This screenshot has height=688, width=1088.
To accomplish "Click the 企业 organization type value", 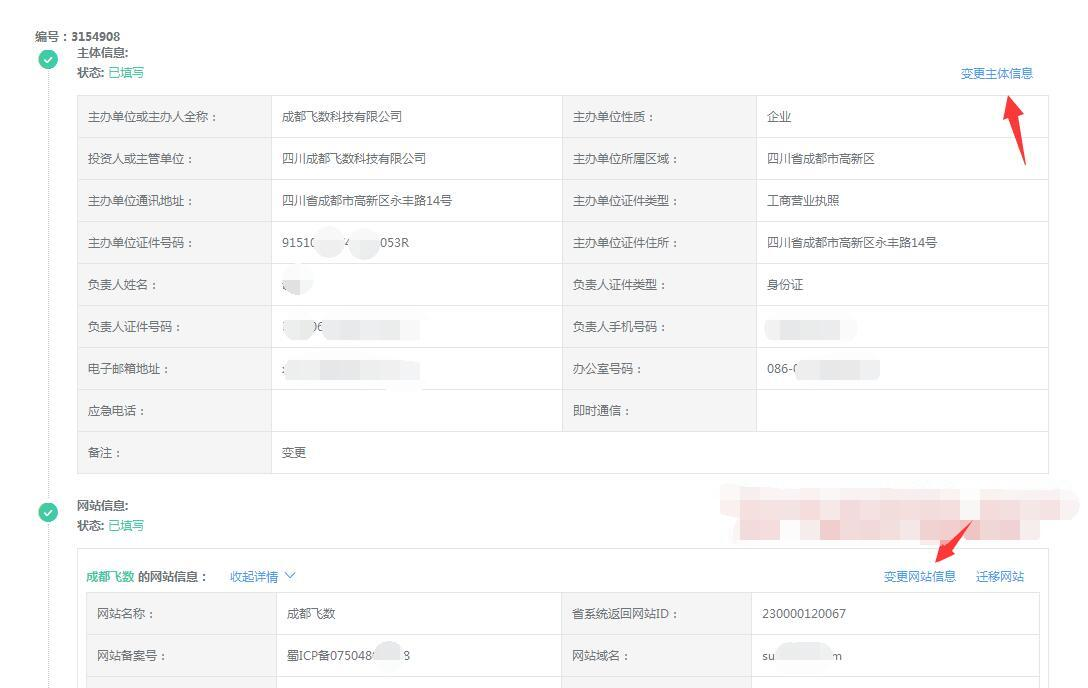I will [x=779, y=117].
